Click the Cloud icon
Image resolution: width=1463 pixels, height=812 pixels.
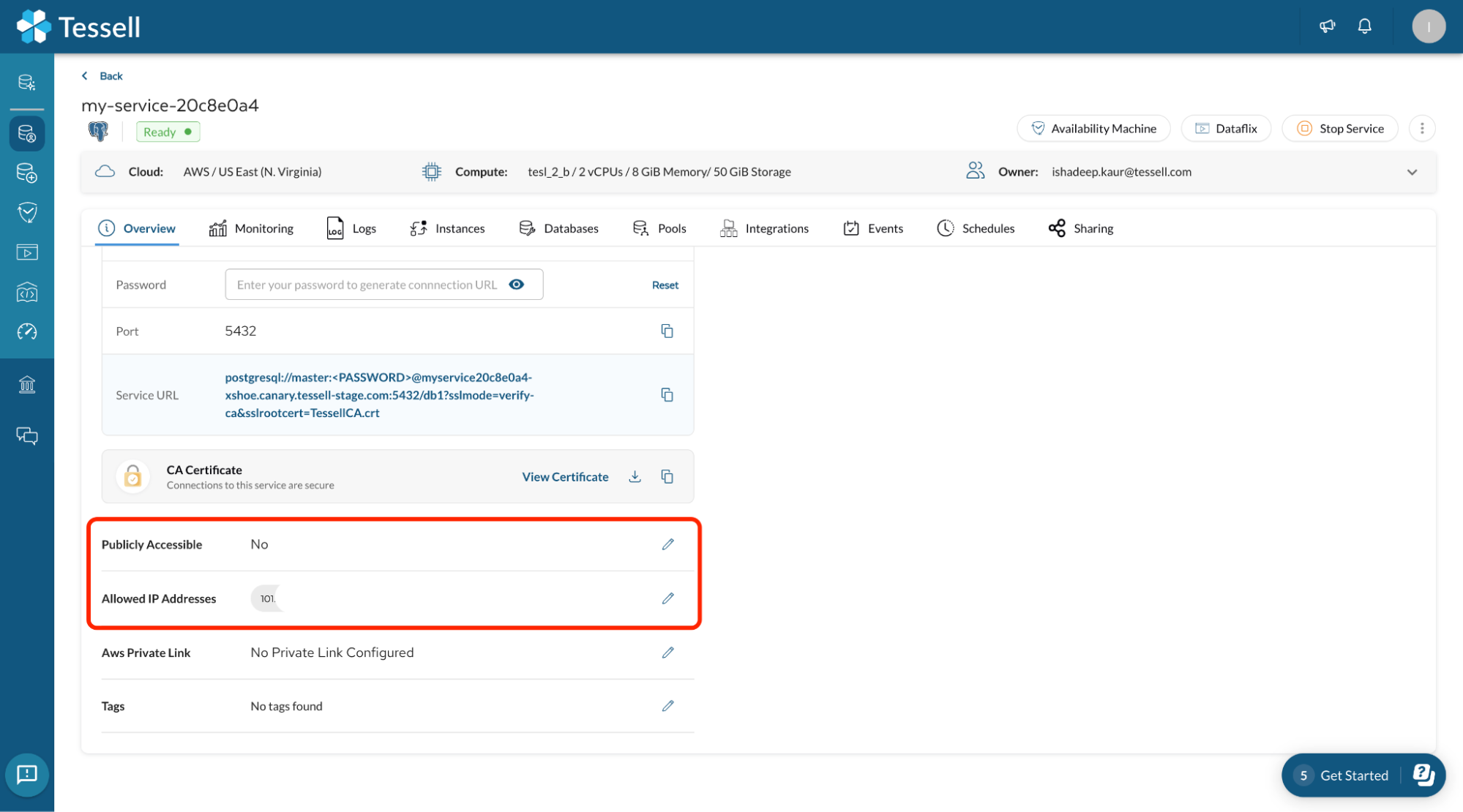(105, 171)
